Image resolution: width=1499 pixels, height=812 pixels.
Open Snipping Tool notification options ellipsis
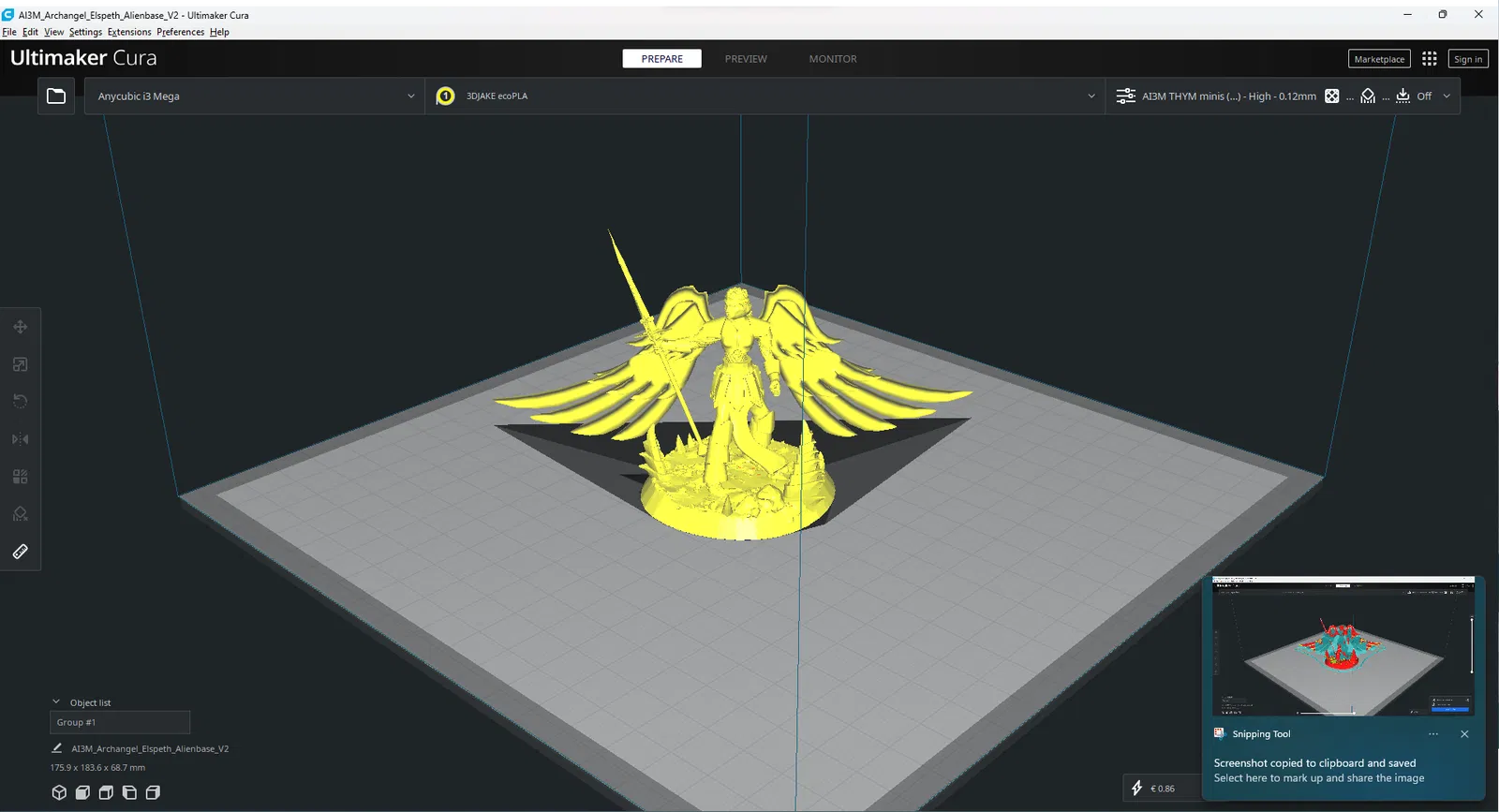(x=1433, y=734)
